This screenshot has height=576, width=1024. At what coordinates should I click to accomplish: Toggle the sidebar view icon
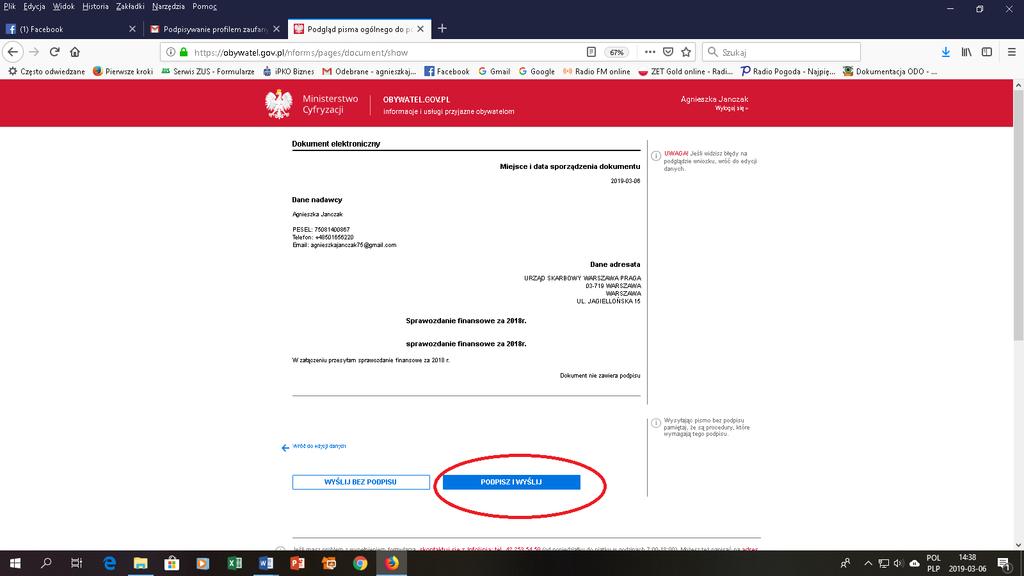click(987, 52)
